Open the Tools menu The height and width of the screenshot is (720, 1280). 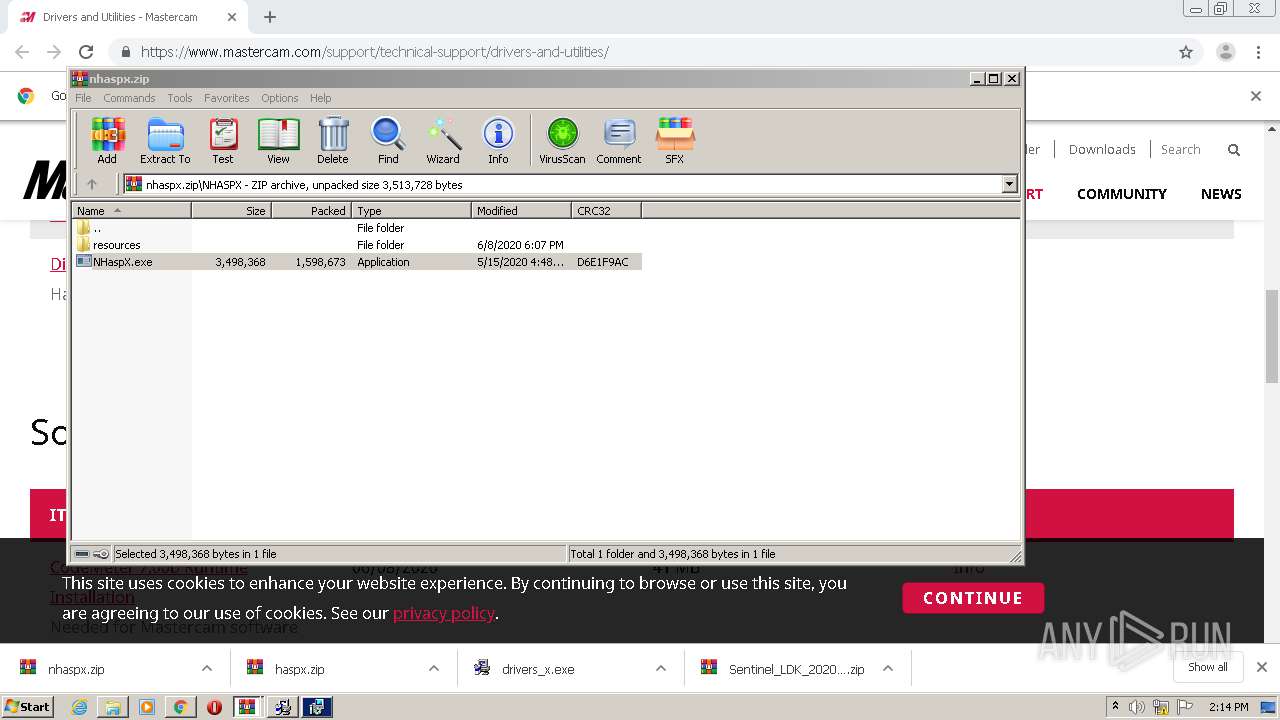(x=180, y=98)
